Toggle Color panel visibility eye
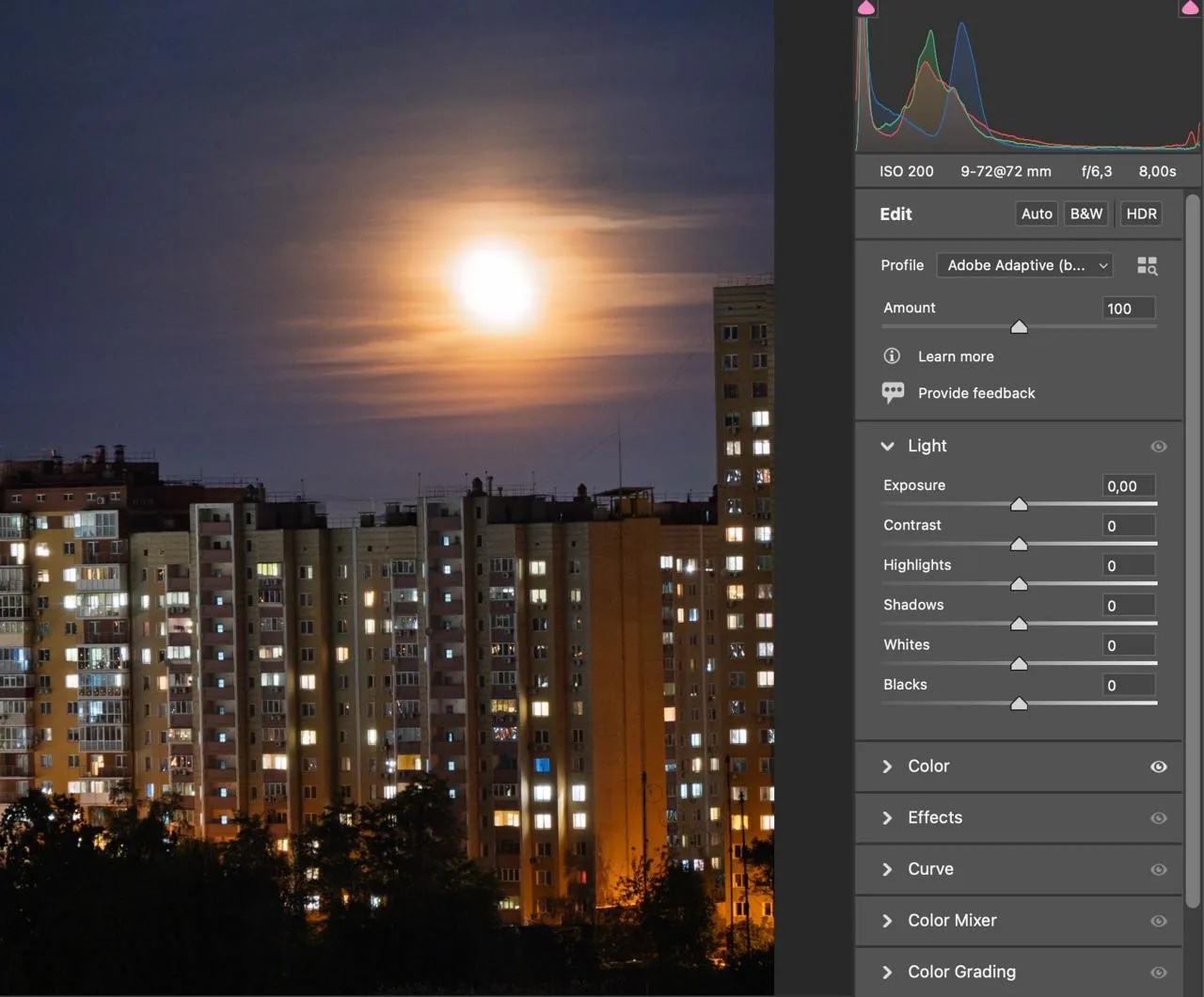The image size is (1204, 997). tap(1159, 767)
